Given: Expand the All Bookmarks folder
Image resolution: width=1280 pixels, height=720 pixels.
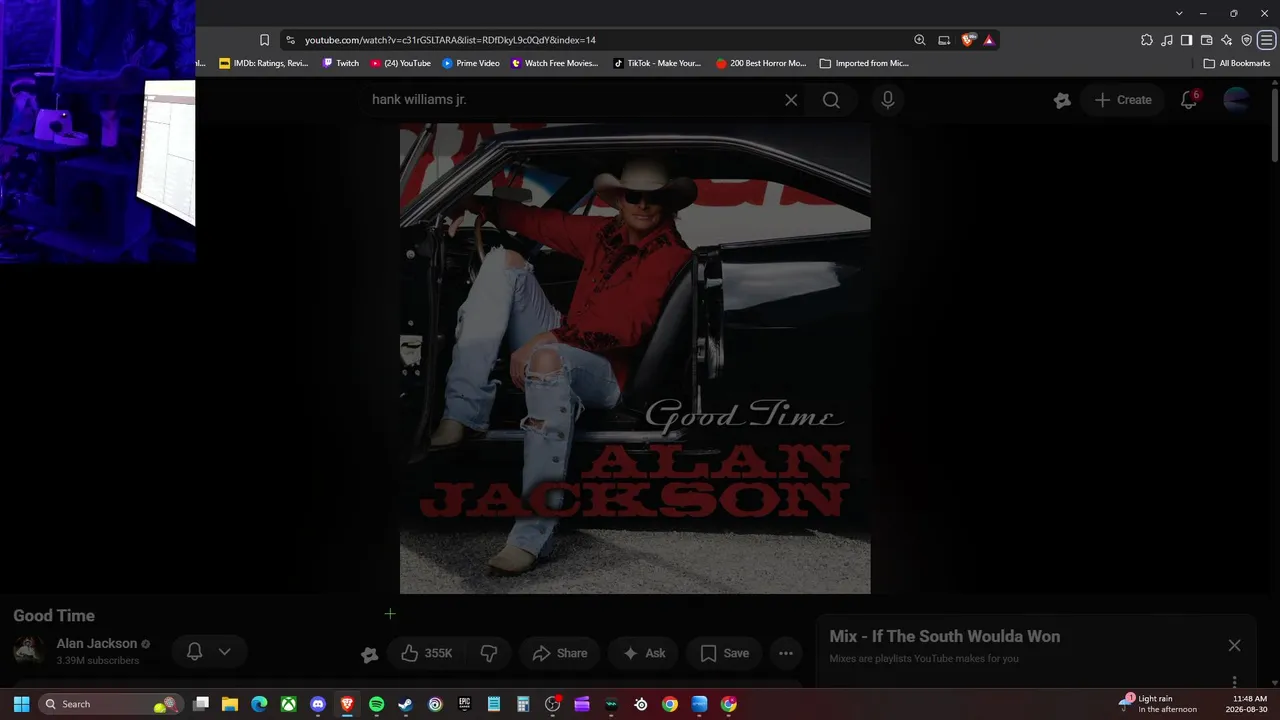Looking at the screenshot, I should tap(1237, 63).
